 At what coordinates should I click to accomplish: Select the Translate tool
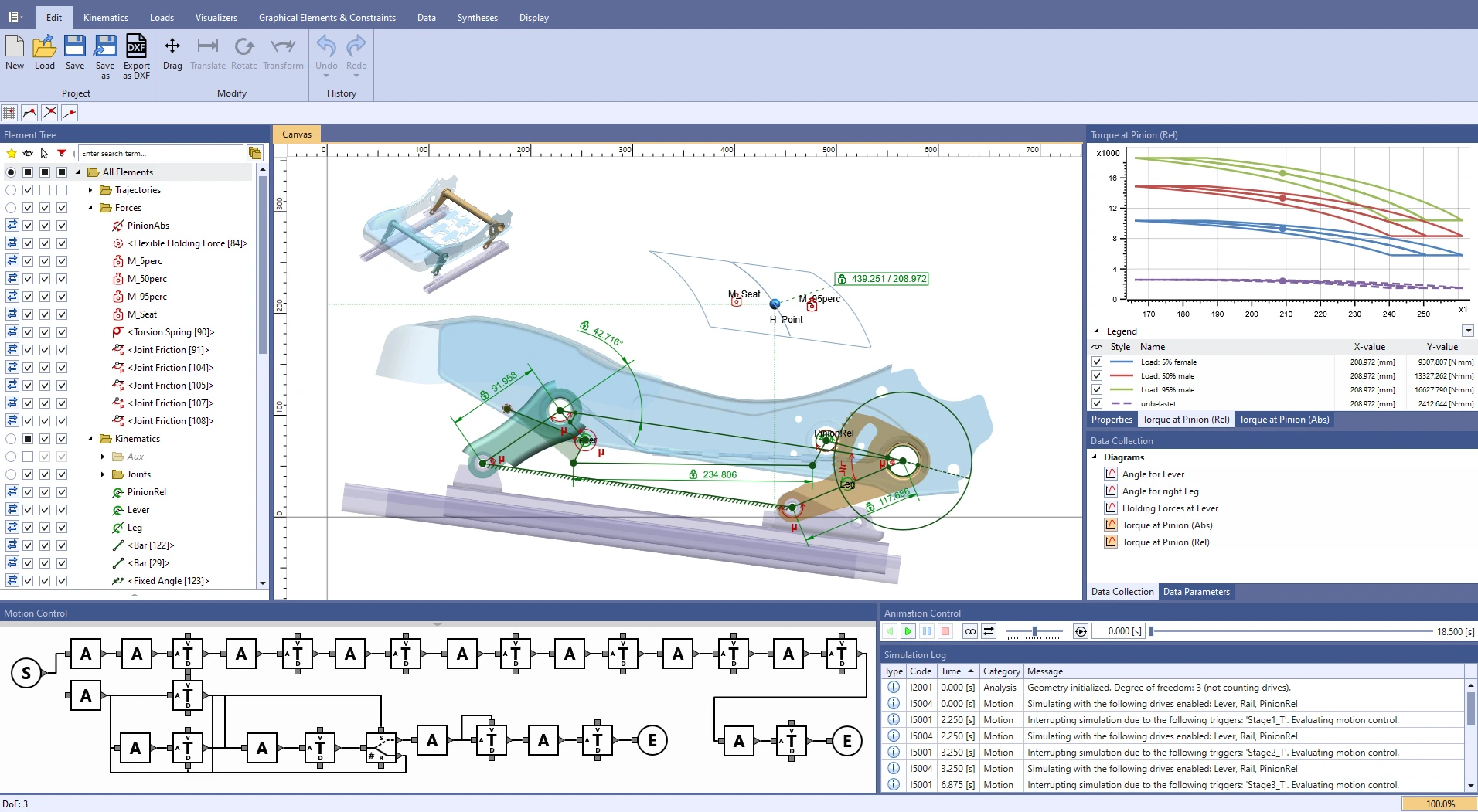point(208,53)
